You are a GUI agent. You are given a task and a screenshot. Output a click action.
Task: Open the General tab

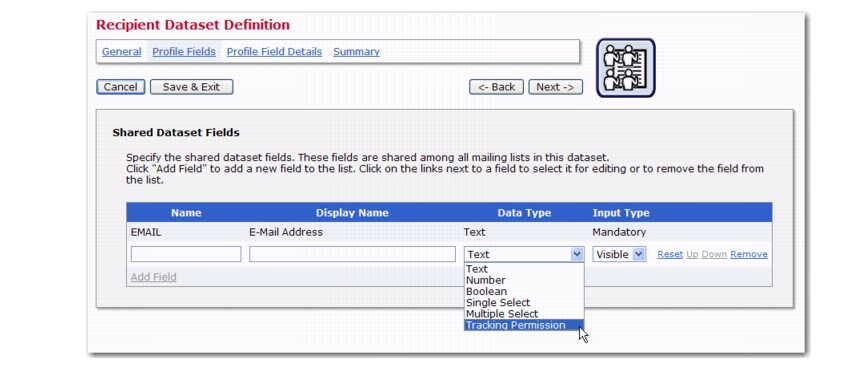(121, 51)
